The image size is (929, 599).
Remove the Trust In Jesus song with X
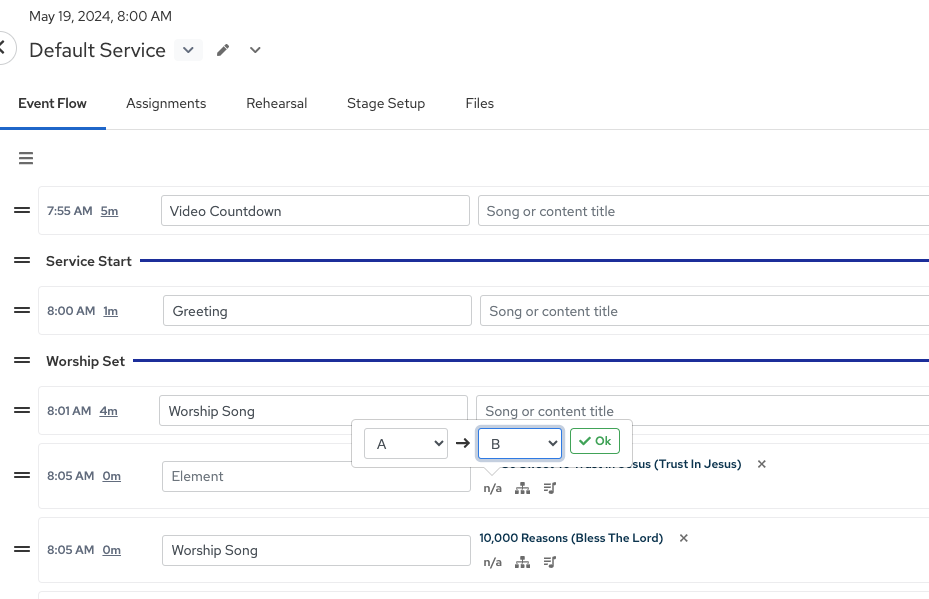pos(762,464)
